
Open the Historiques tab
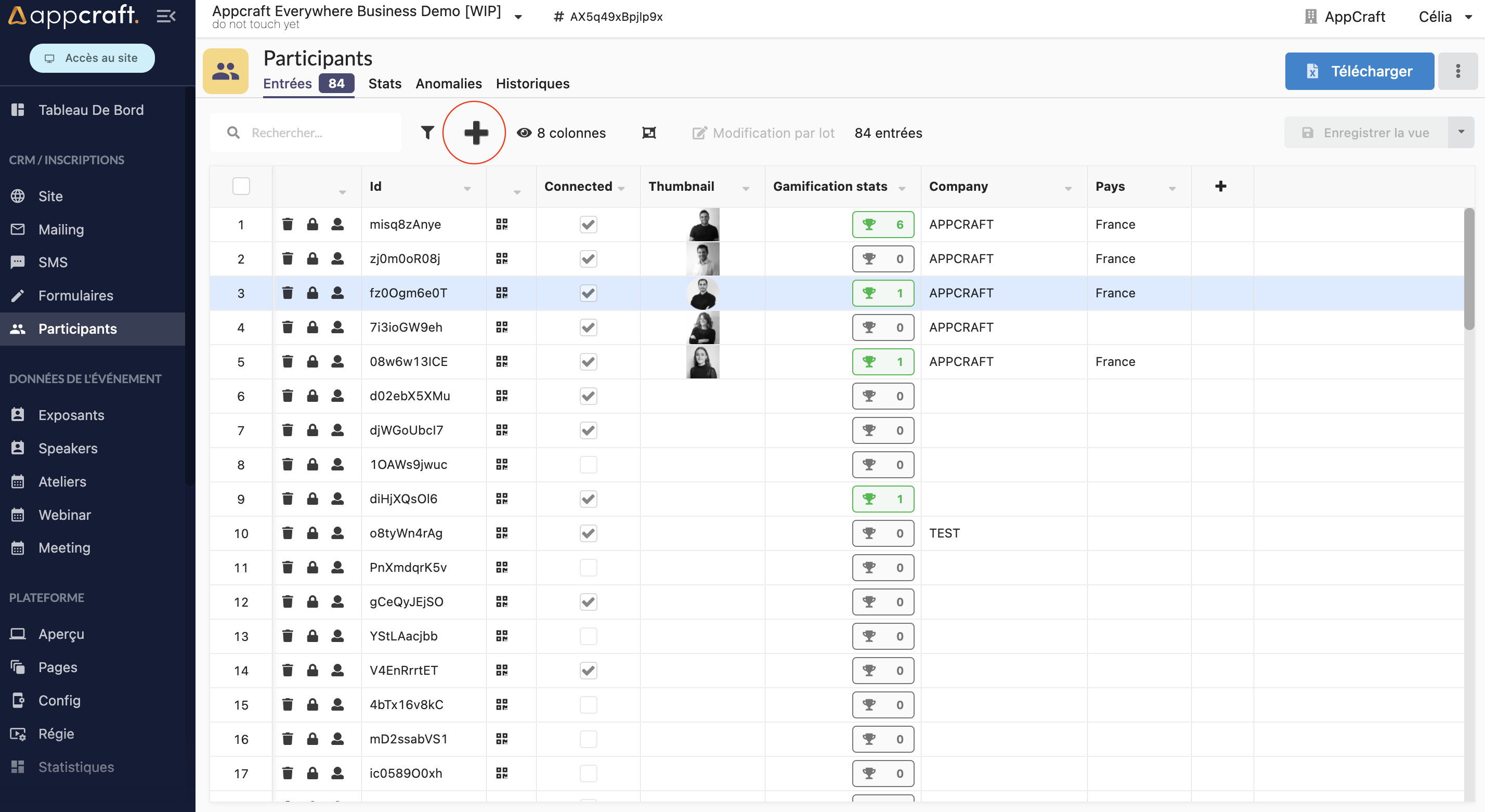(x=532, y=84)
